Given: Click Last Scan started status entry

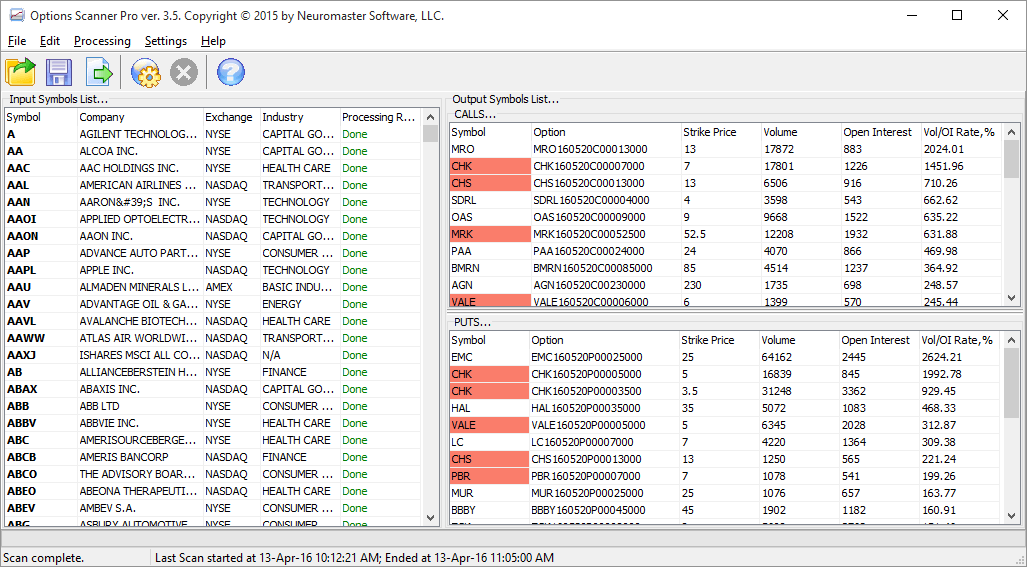Looking at the screenshot, I should coord(354,558).
